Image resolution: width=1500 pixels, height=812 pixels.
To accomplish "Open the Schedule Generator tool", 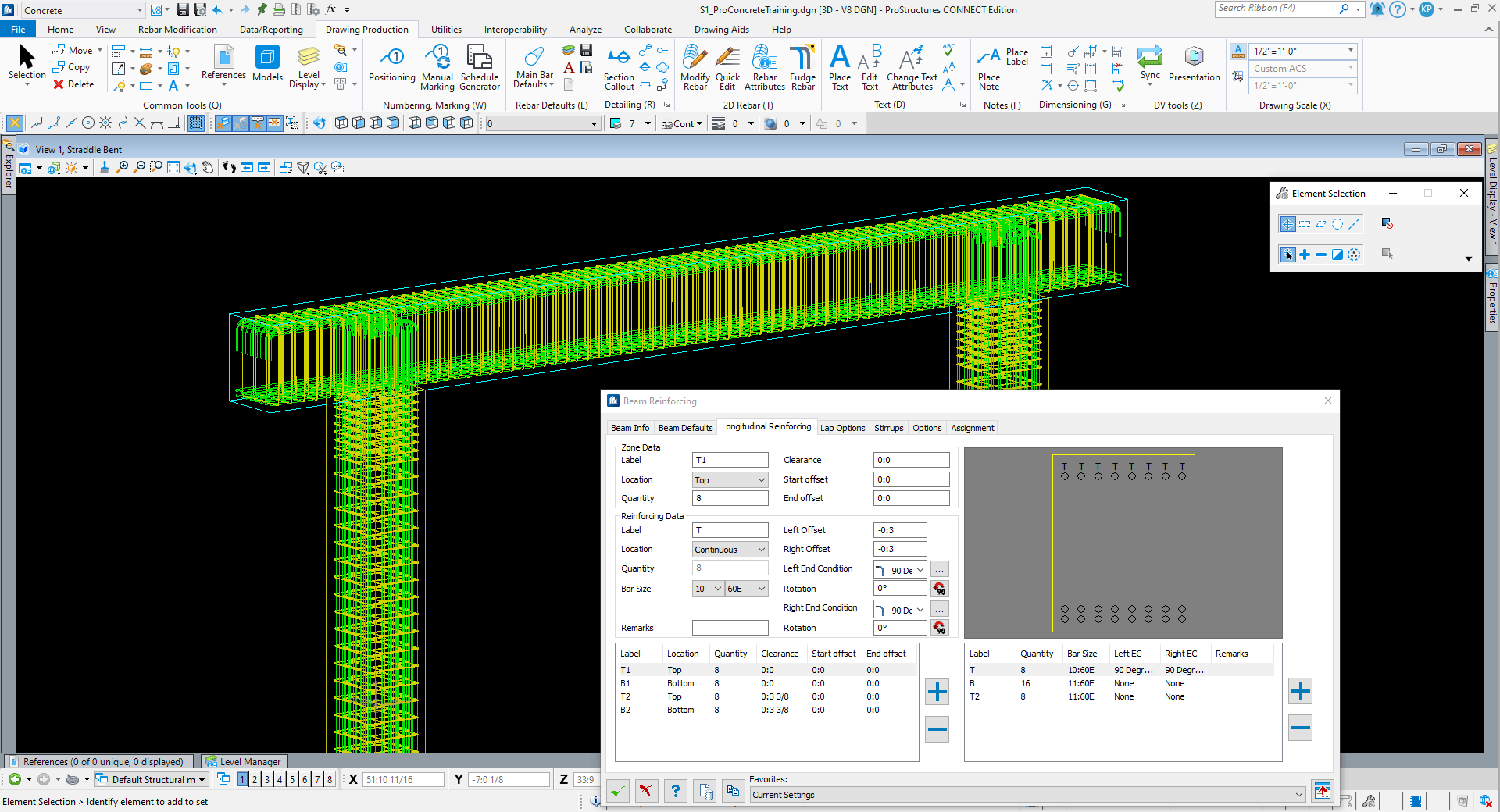I will 479,67.
